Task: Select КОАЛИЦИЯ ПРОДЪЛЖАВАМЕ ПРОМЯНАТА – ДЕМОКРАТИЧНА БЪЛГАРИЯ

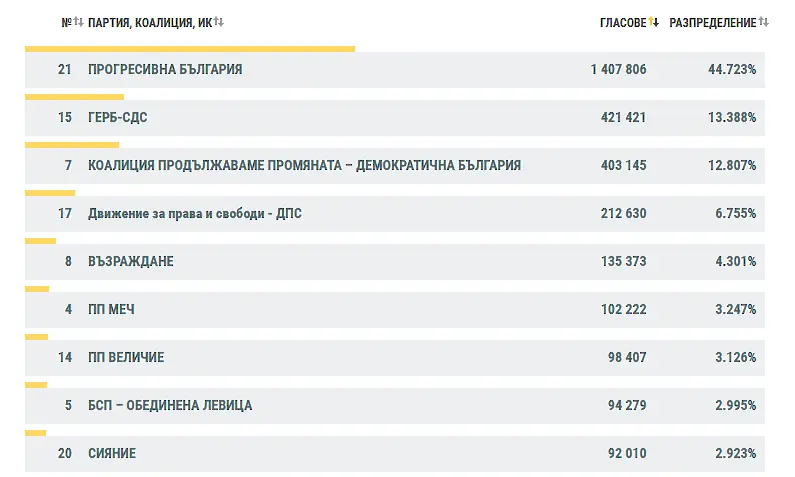Action: click(x=304, y=166)
